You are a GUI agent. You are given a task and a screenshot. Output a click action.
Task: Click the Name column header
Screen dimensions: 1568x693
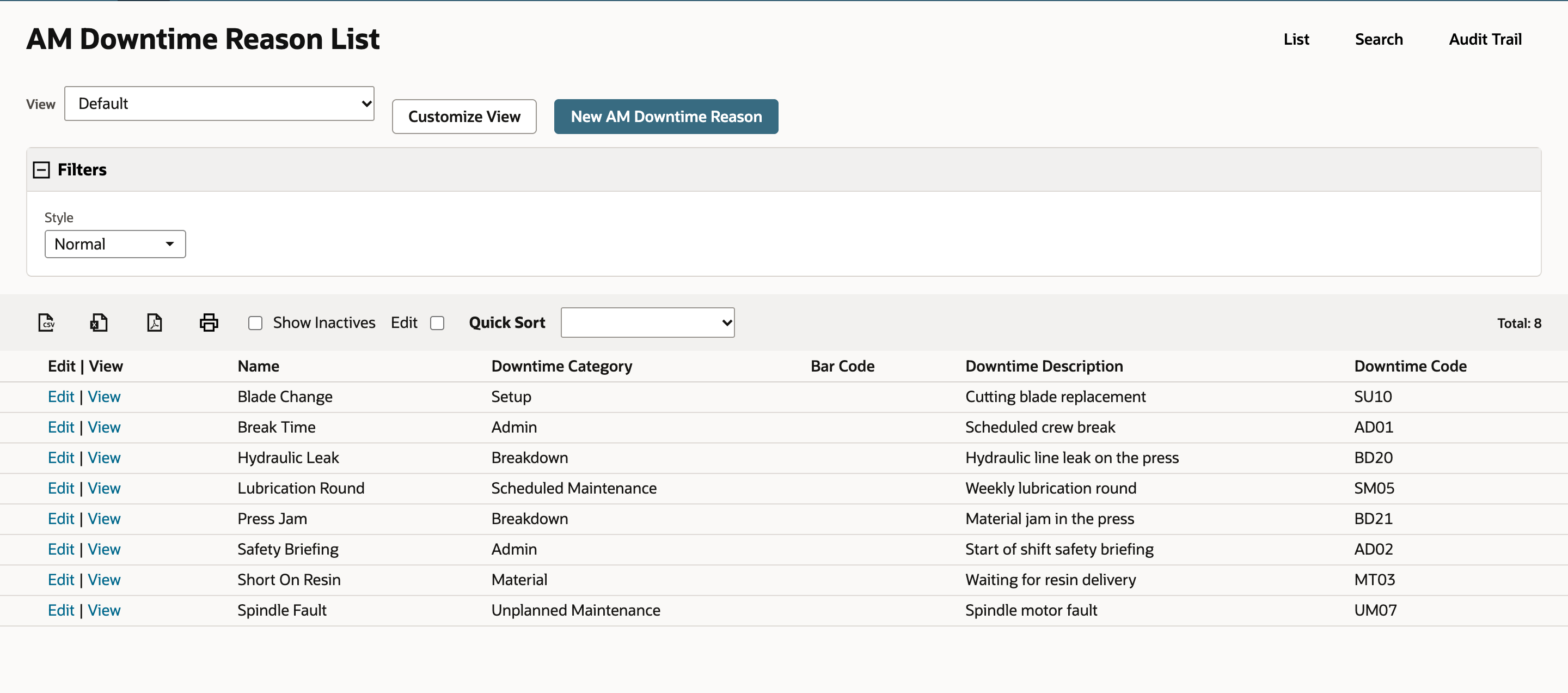coord(258,366)
